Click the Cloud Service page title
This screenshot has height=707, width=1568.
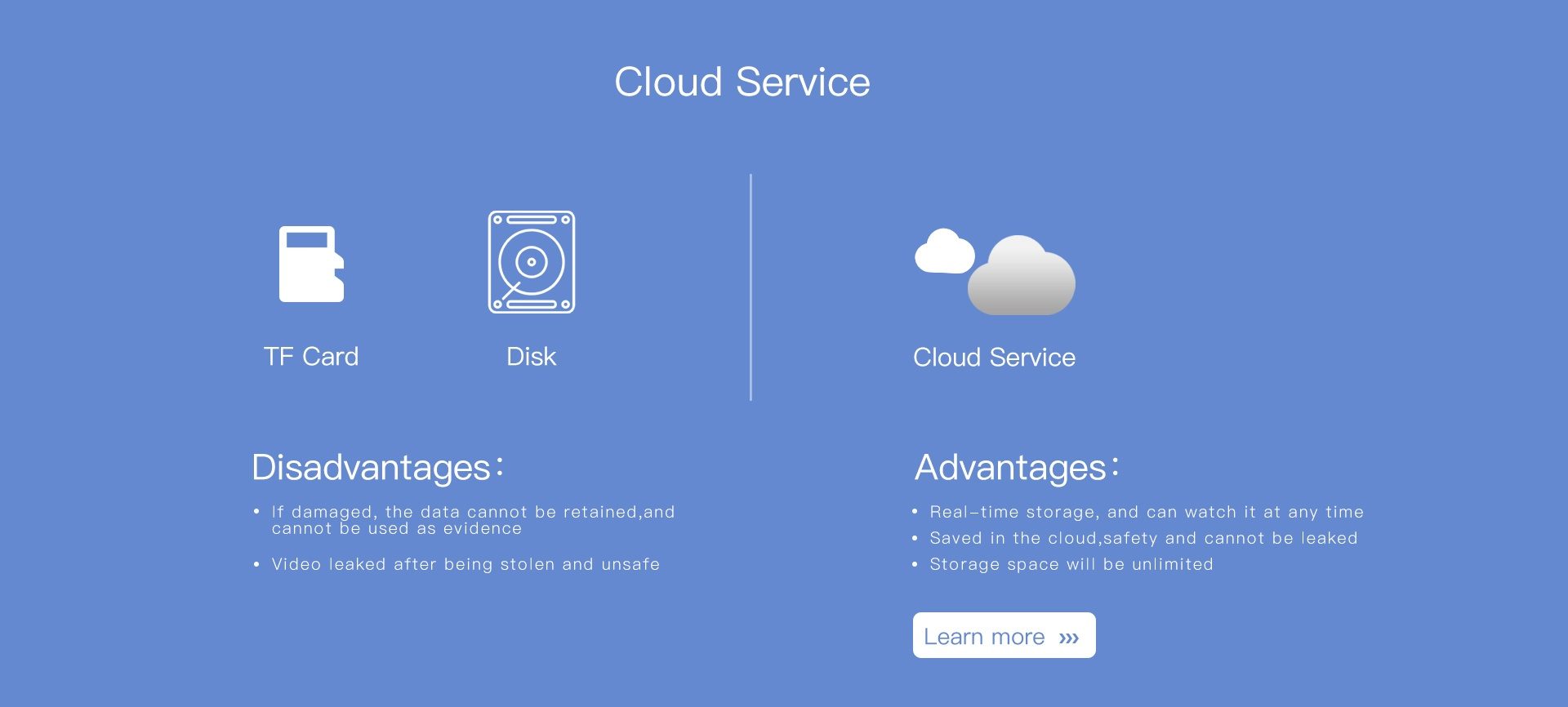point(742,82)
